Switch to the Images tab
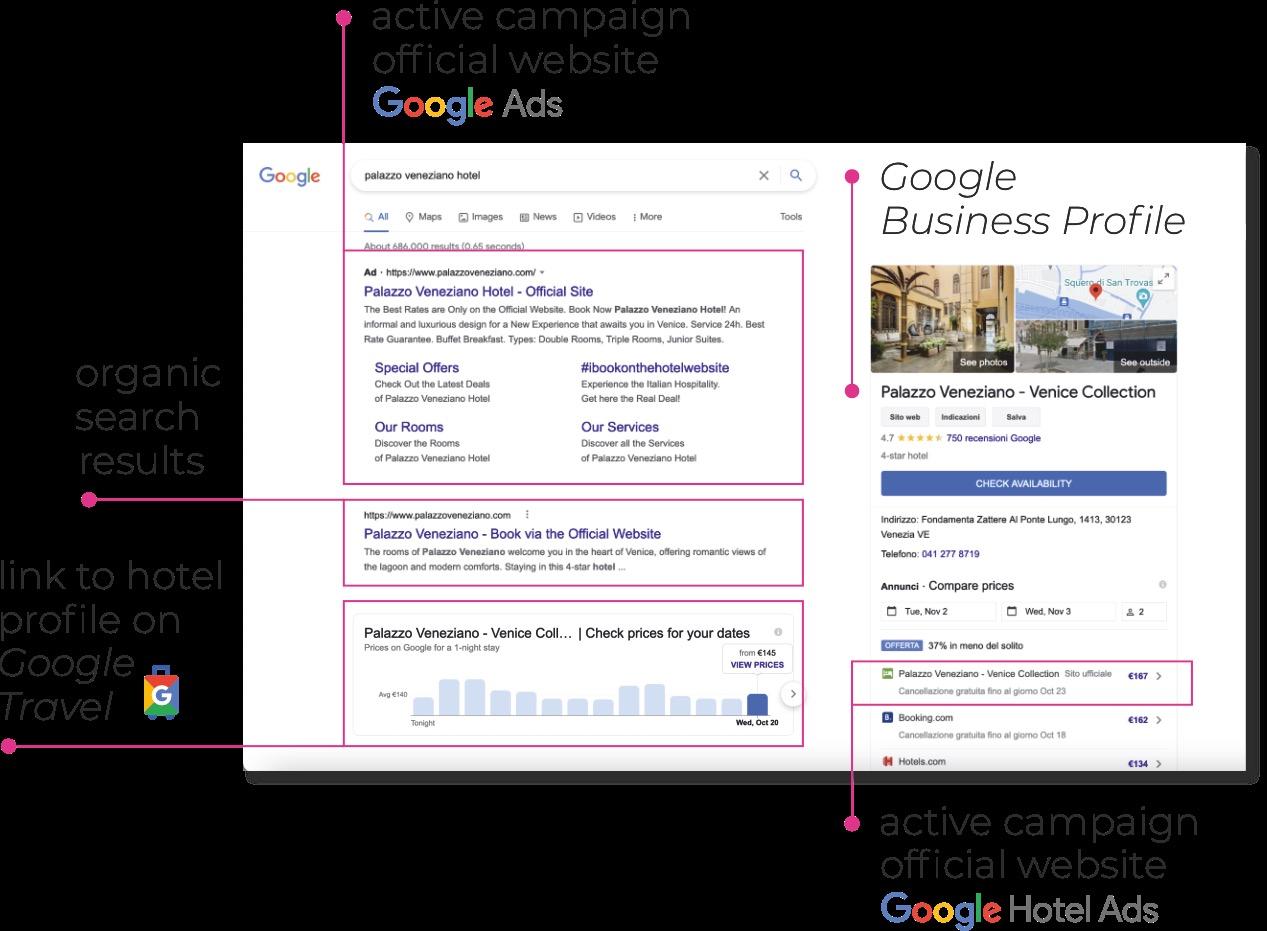 pyautogui.click(x=480, y=217)
